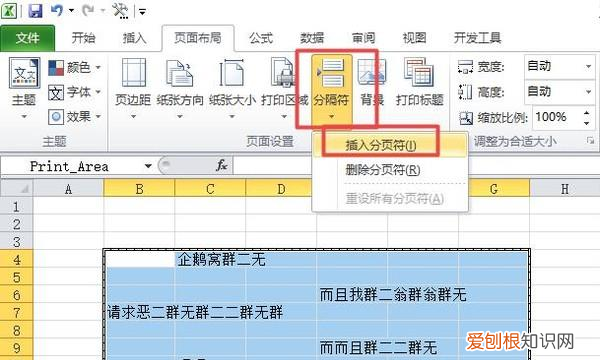Screen dimensions: 600x360
Task: Open the 文件 tab
Action: tap(28, 38)
